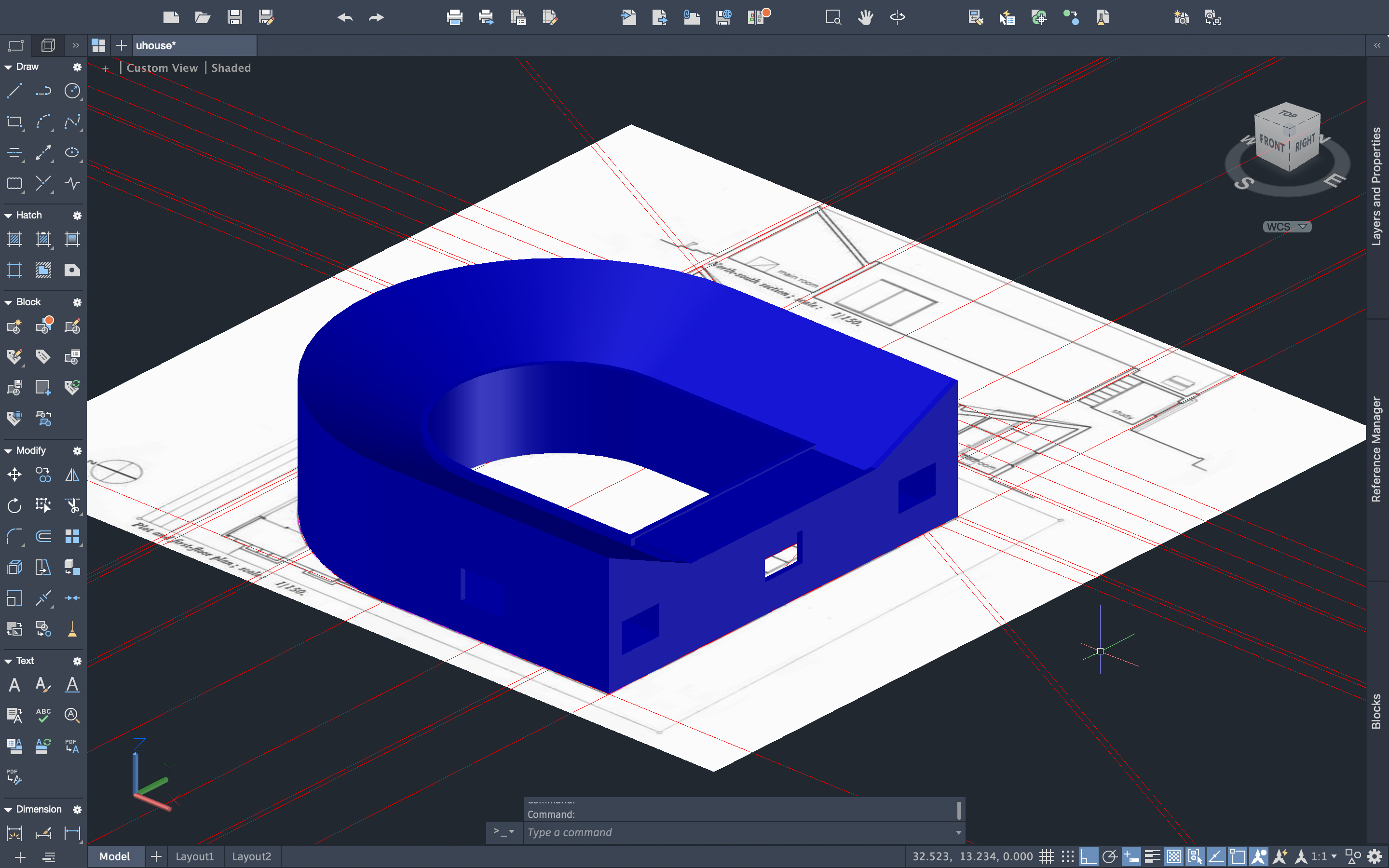Image resolution: width=1389 pixels, height=868 pixels.
Task: Select the uhouse* drawing tab
Action: tap(194, 45)
